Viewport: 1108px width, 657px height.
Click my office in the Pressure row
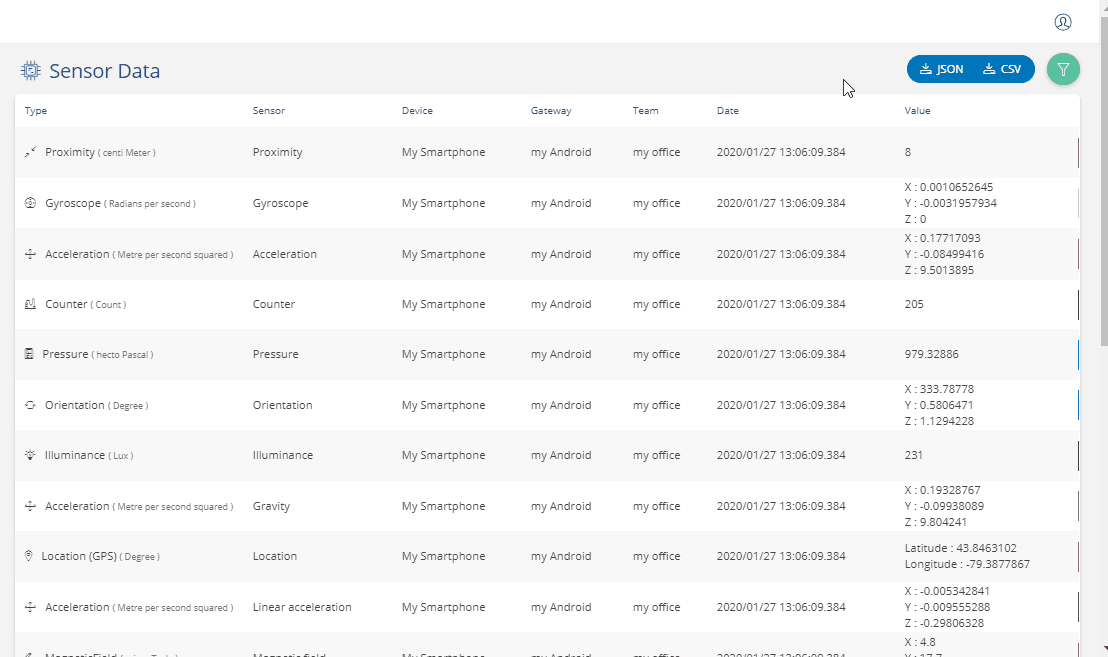(x=656, y=354)
